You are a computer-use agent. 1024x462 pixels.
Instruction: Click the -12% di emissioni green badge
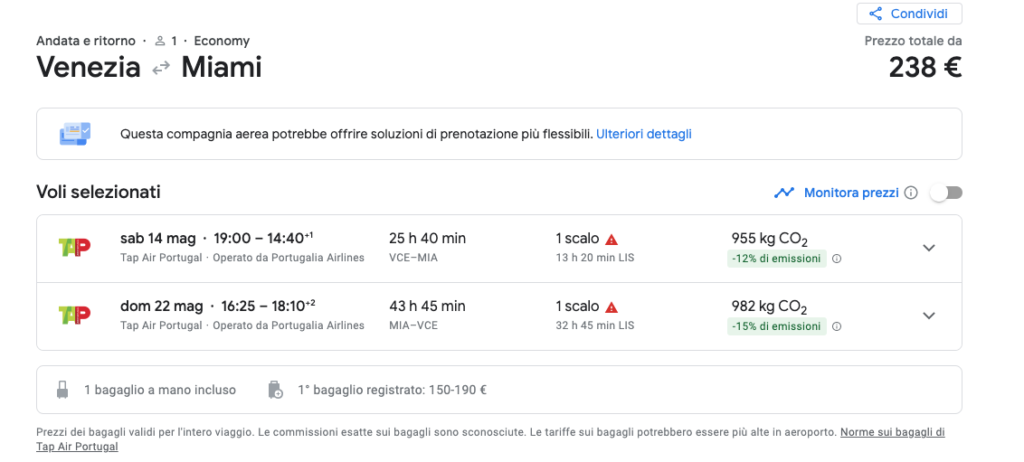coord(776,259)
